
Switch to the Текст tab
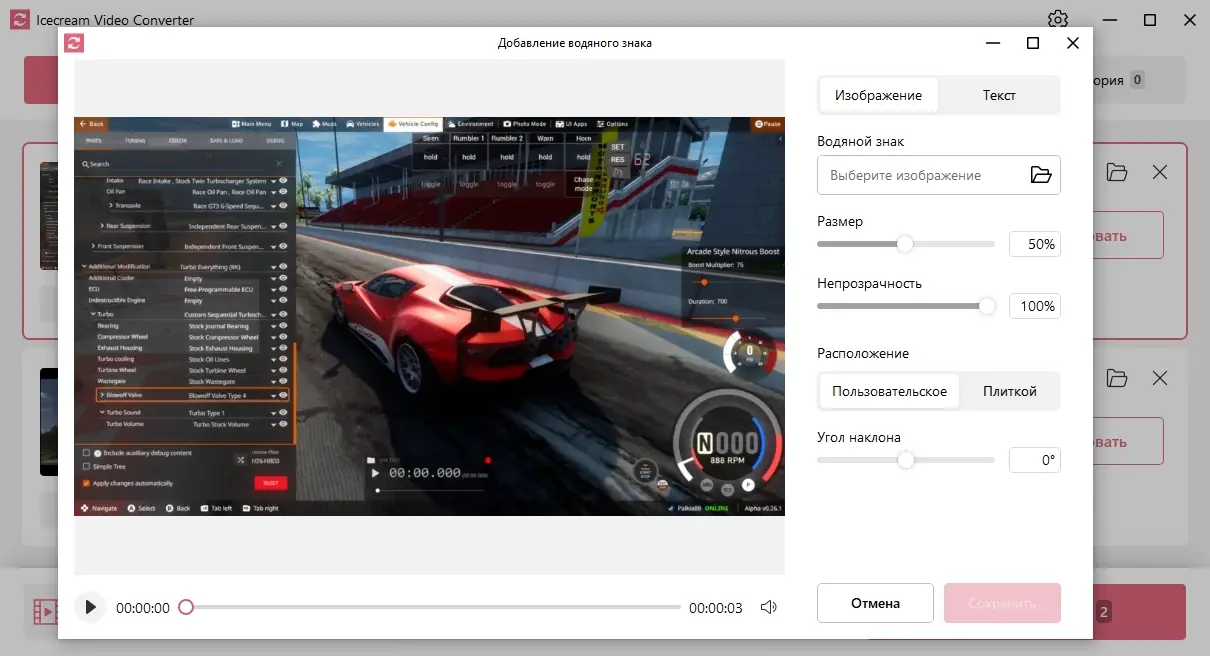pyautogui.click(x=999, y=95)
